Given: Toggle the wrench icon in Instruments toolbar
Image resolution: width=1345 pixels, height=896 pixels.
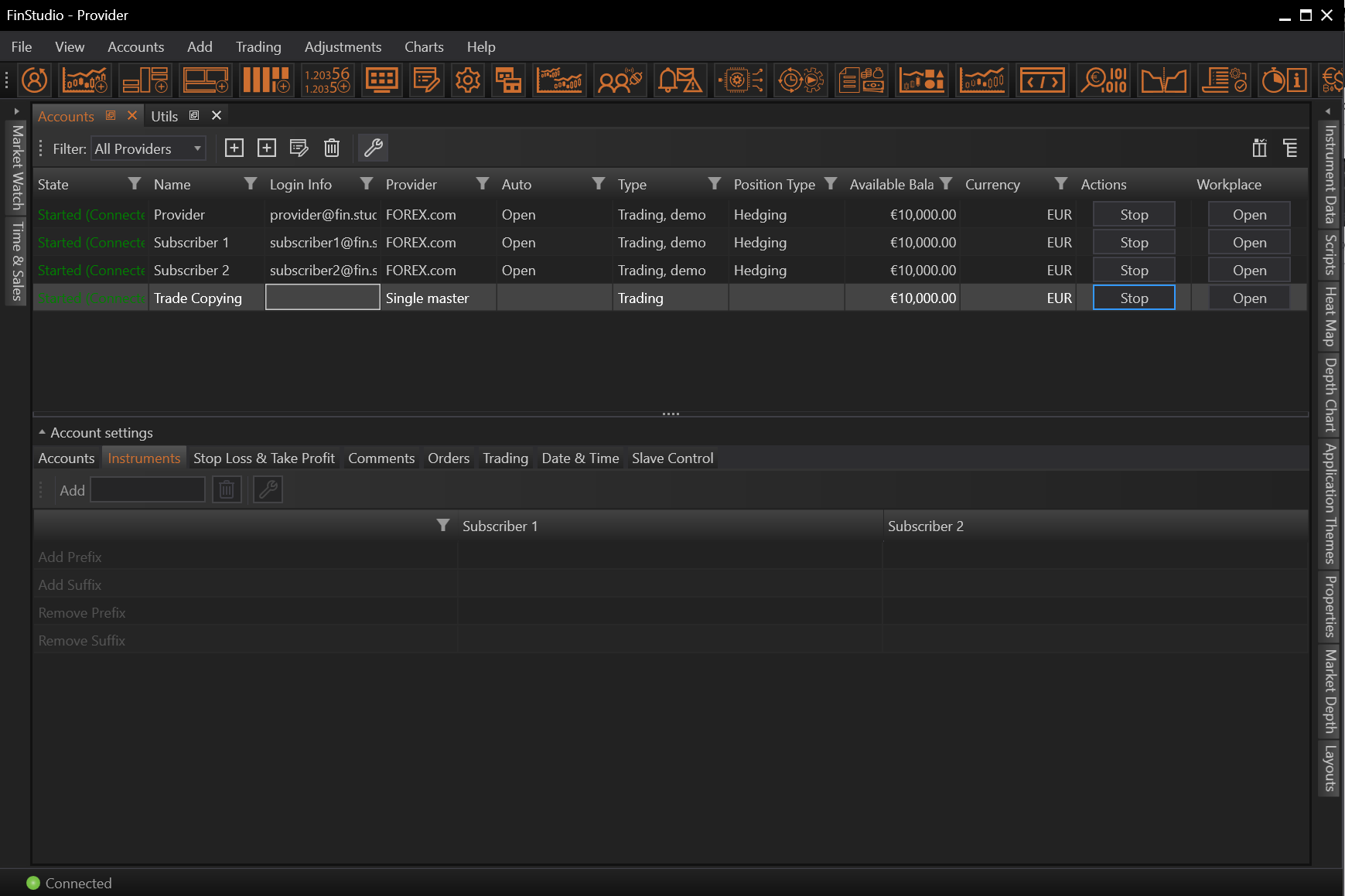Looking at the screenshot, I should point(268,489).
